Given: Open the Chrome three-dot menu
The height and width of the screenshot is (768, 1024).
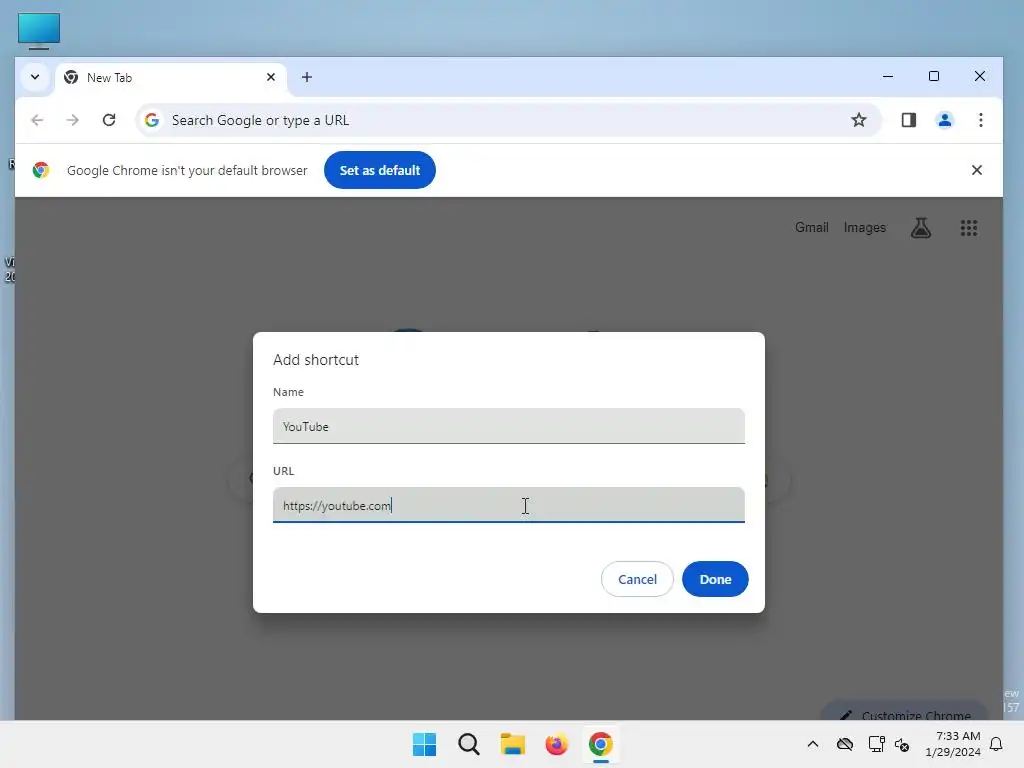Looking at the screenshot, I should [x=980, y=120].
